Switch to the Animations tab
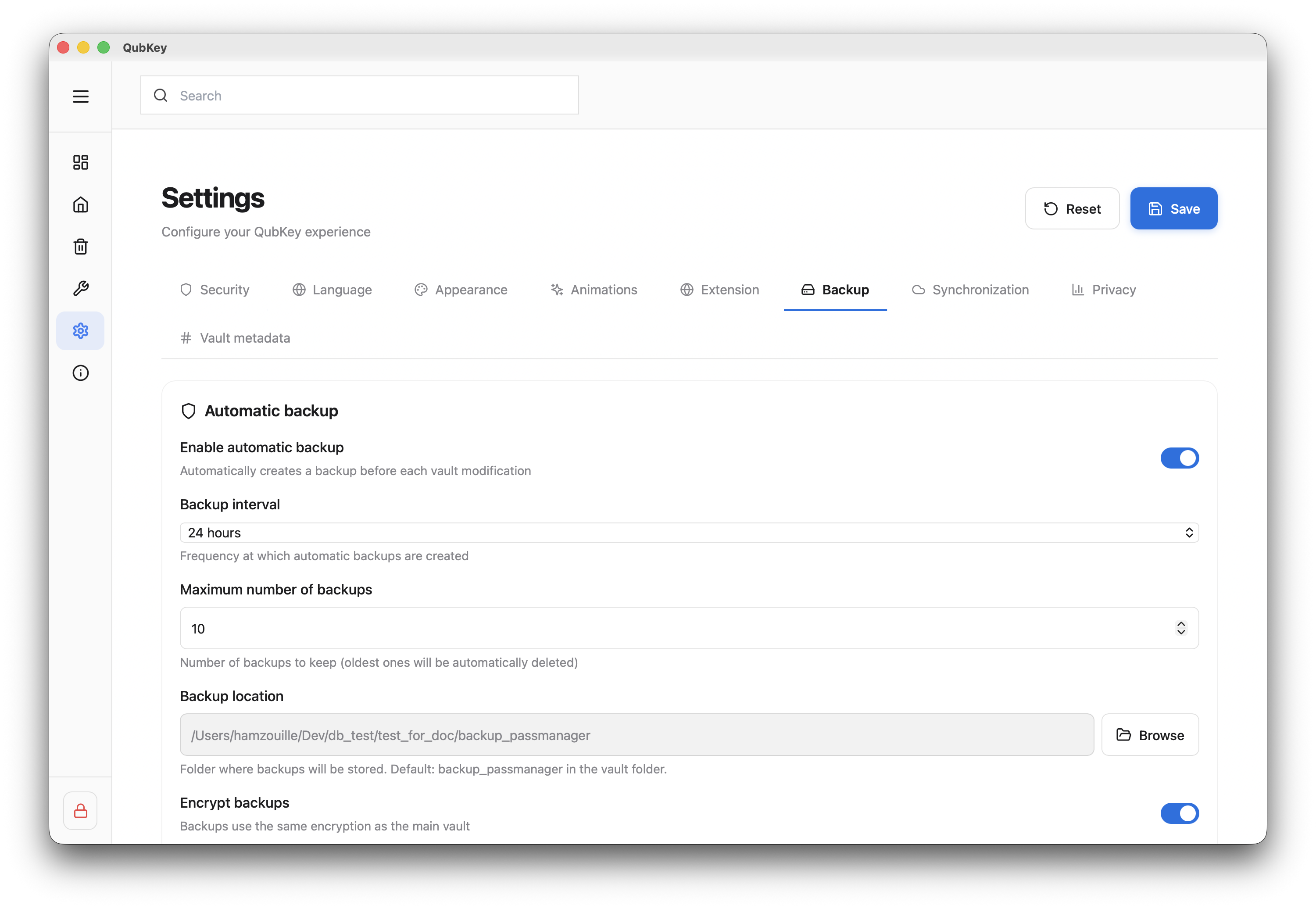Image resolution: width=1316 pixels, height=909 pixels. (x=594, y=290)
